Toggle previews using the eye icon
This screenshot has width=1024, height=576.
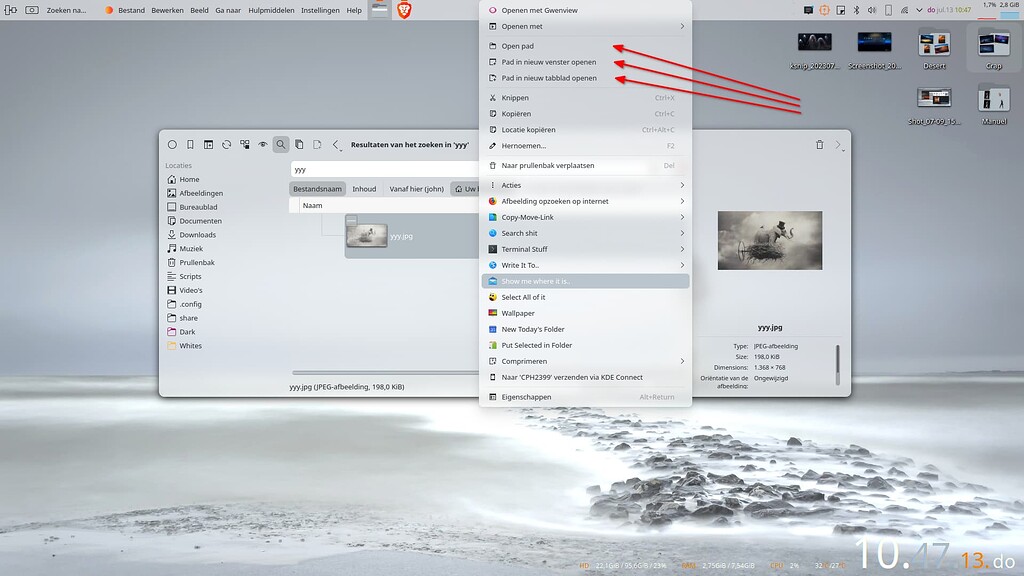(263, 144)
